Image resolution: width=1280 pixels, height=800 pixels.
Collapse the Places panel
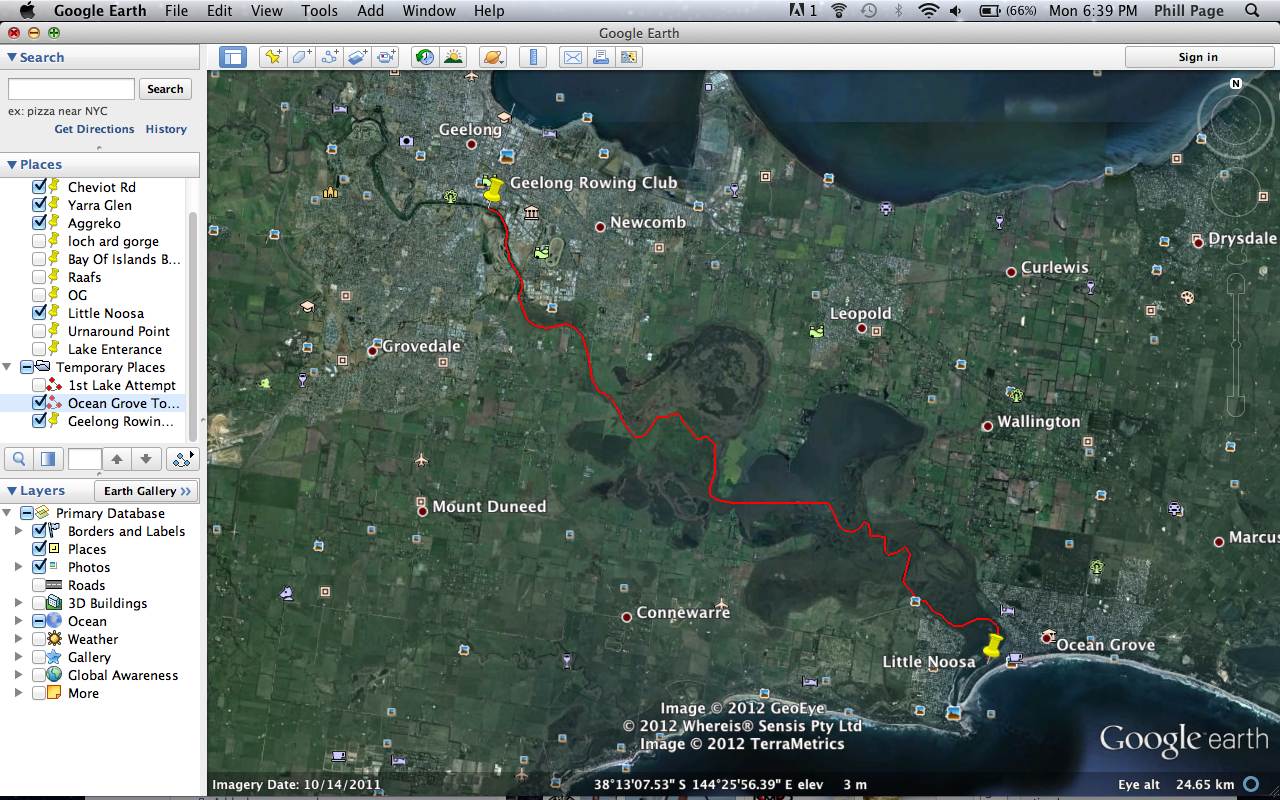12,165
